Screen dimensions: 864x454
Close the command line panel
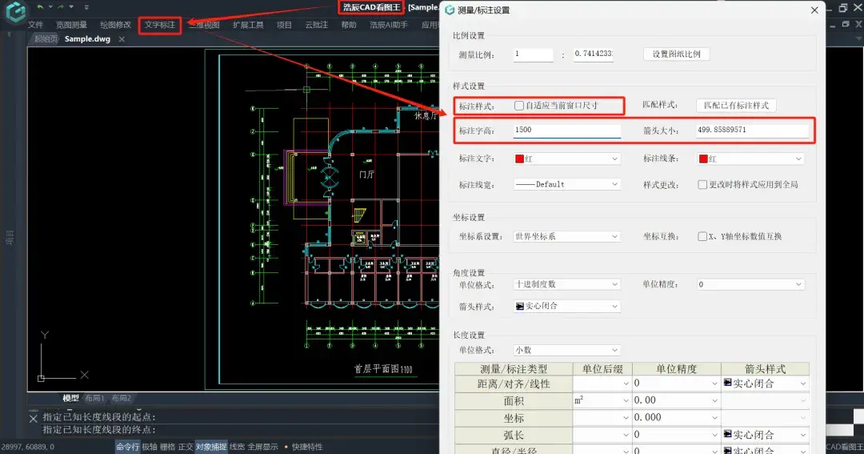(33, 419)
